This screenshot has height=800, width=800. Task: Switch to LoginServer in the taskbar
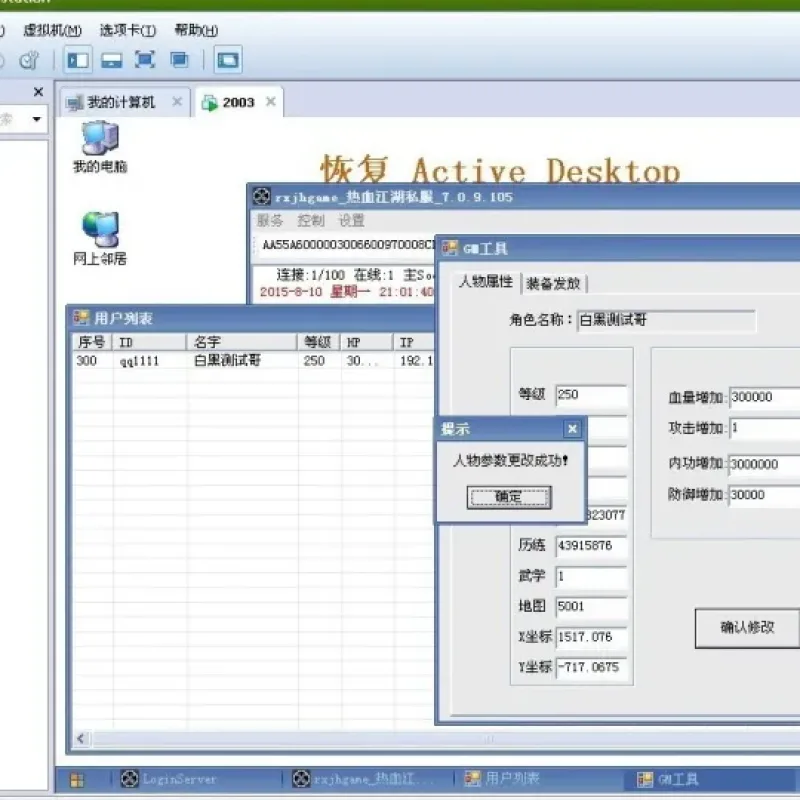coord(168,779)
